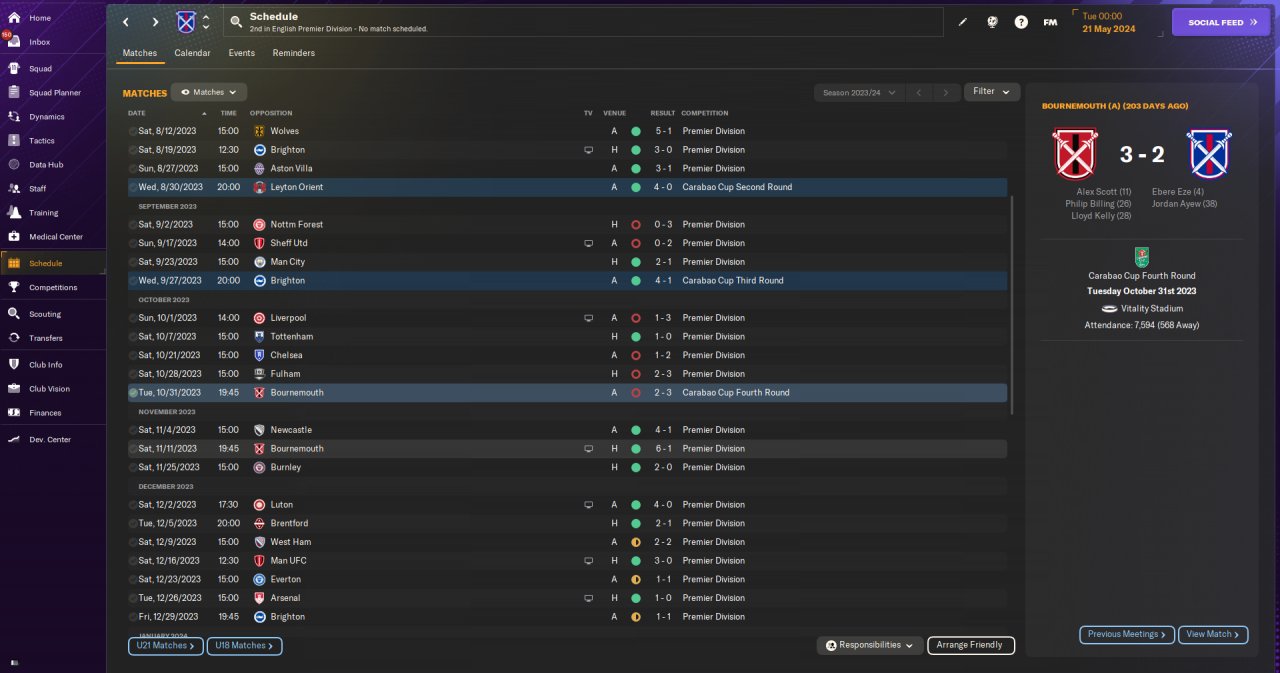Open the Social Feed button

click(x=1221, y=22)
